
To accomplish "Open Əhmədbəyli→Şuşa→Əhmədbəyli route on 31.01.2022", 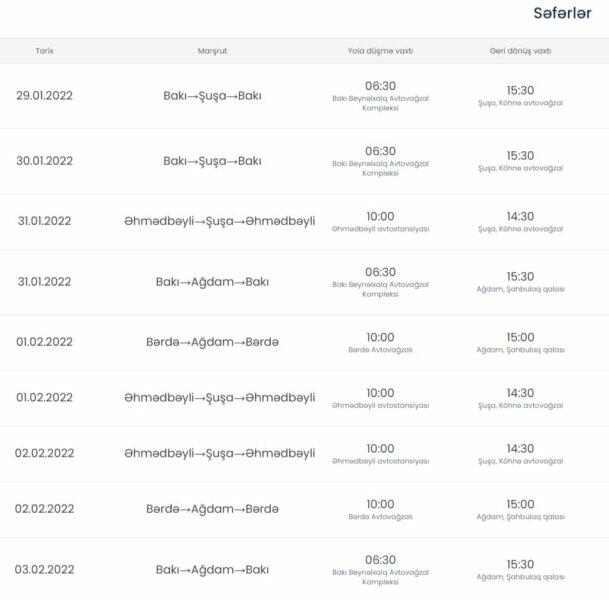I will coord(219,222).
